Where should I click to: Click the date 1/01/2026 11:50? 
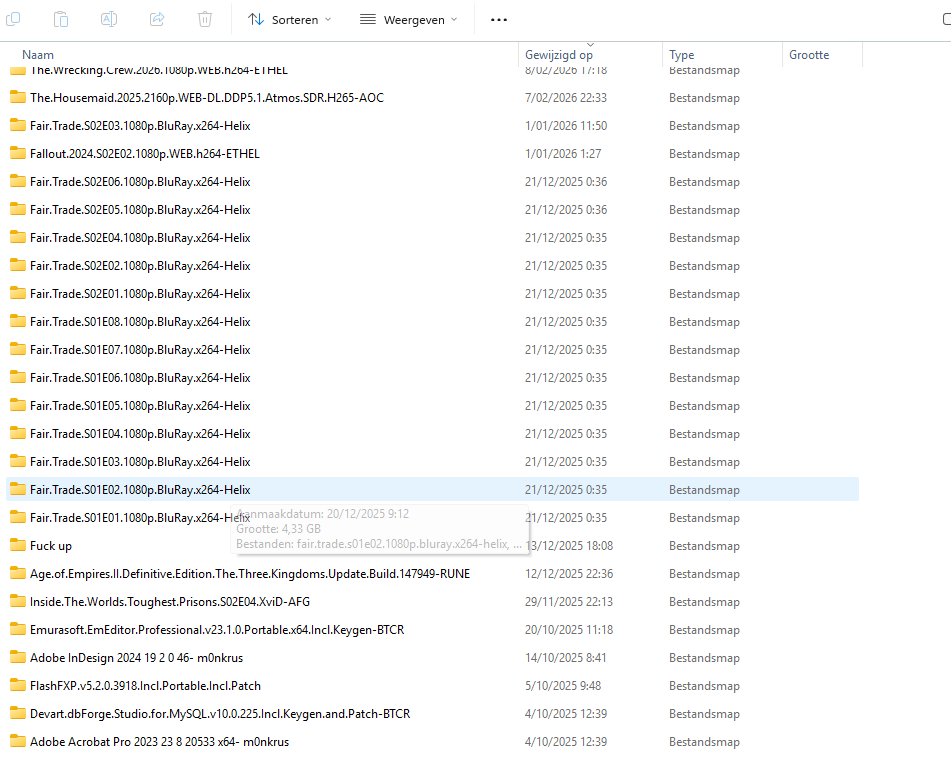click(x=566, y=126)
